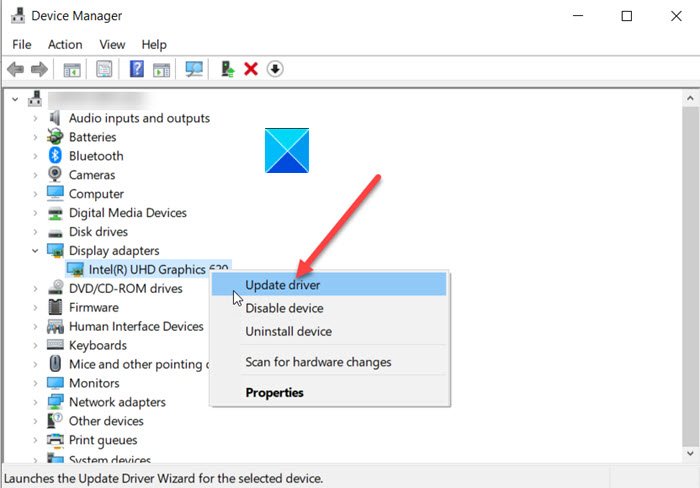The height and width of the screenshot is (488, 700).
Task: Click the Disk drives icon
Action: 55,233
